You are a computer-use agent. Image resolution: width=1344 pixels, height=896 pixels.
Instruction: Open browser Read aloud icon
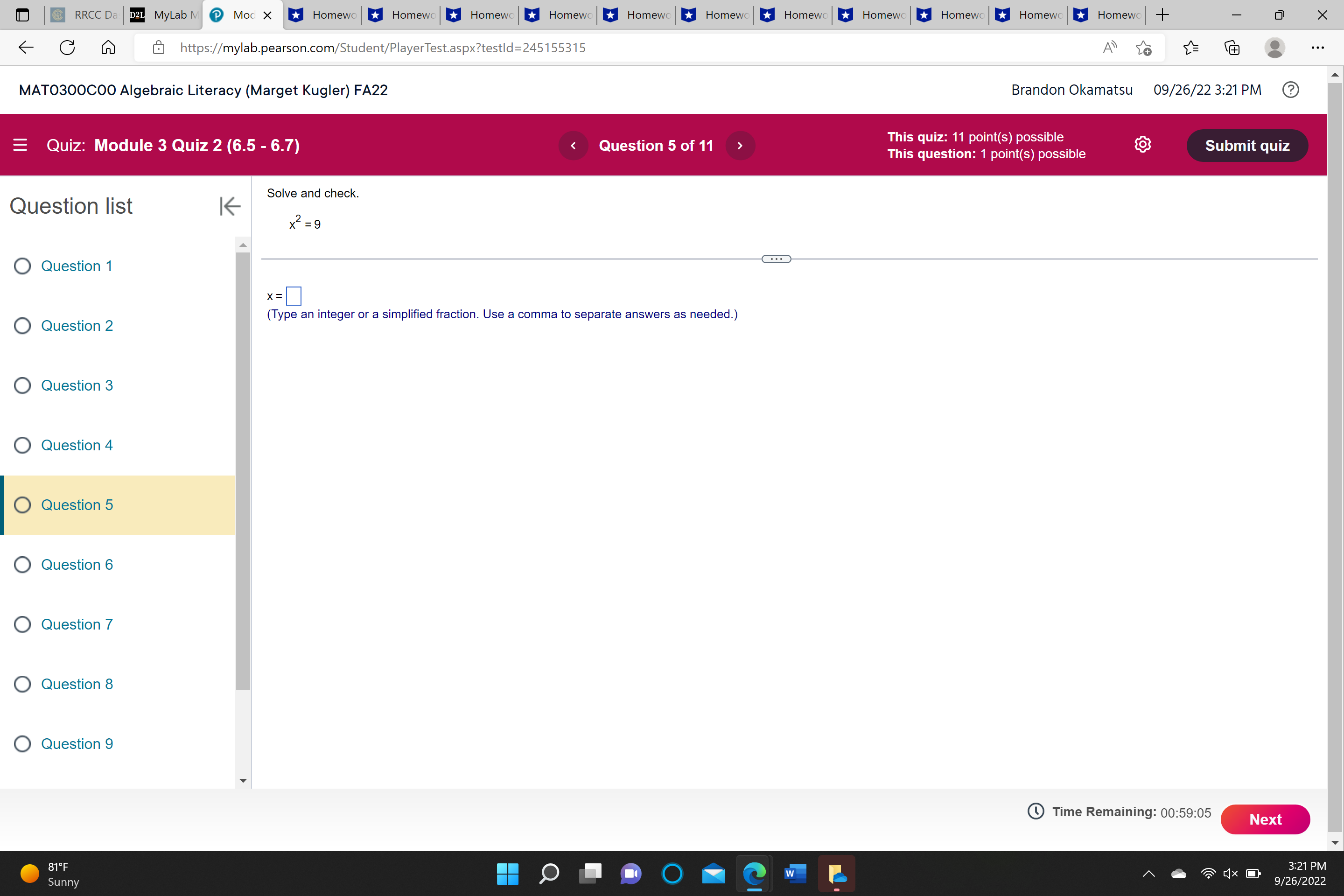click(x=1109, y=48)
